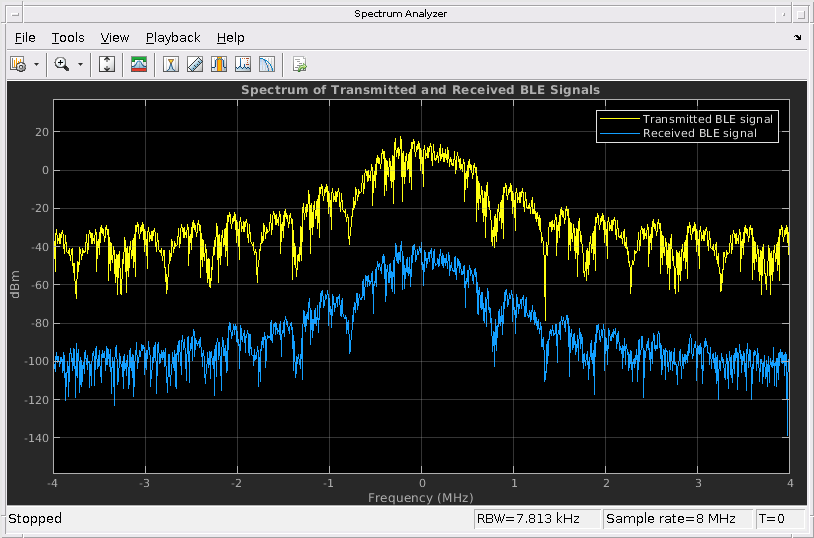Click the blue-peaks Distortion Measurements icon
Image resolution: width=814 pixels, height=538 pixels.
point(243,64)
